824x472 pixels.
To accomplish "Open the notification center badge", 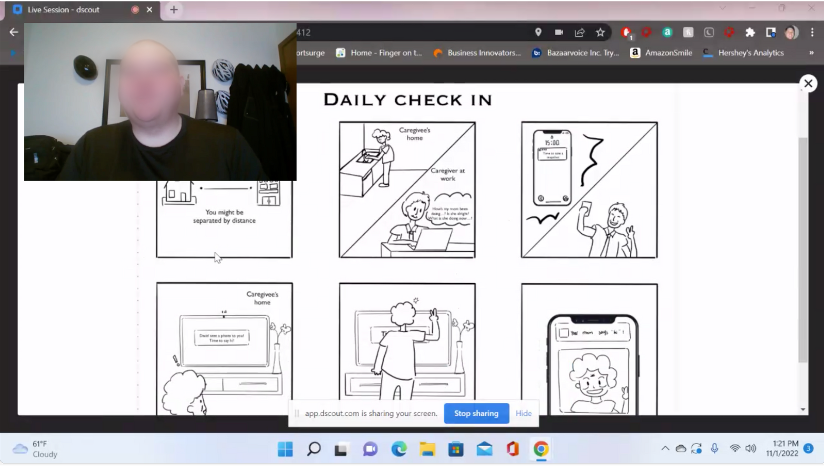I will tap(808, 448).
